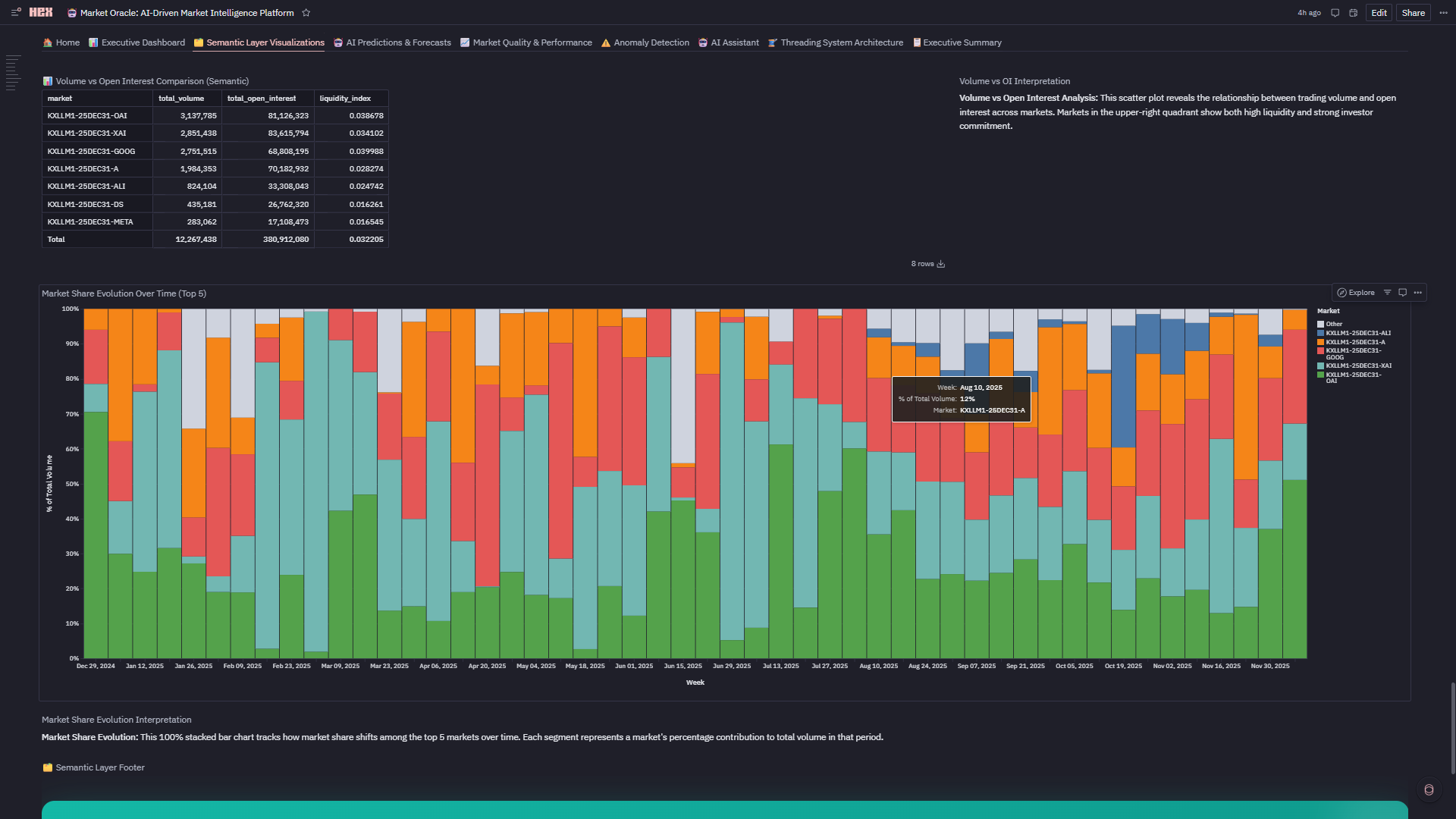Open the chart's three-dot options menu

(1418, 293)
